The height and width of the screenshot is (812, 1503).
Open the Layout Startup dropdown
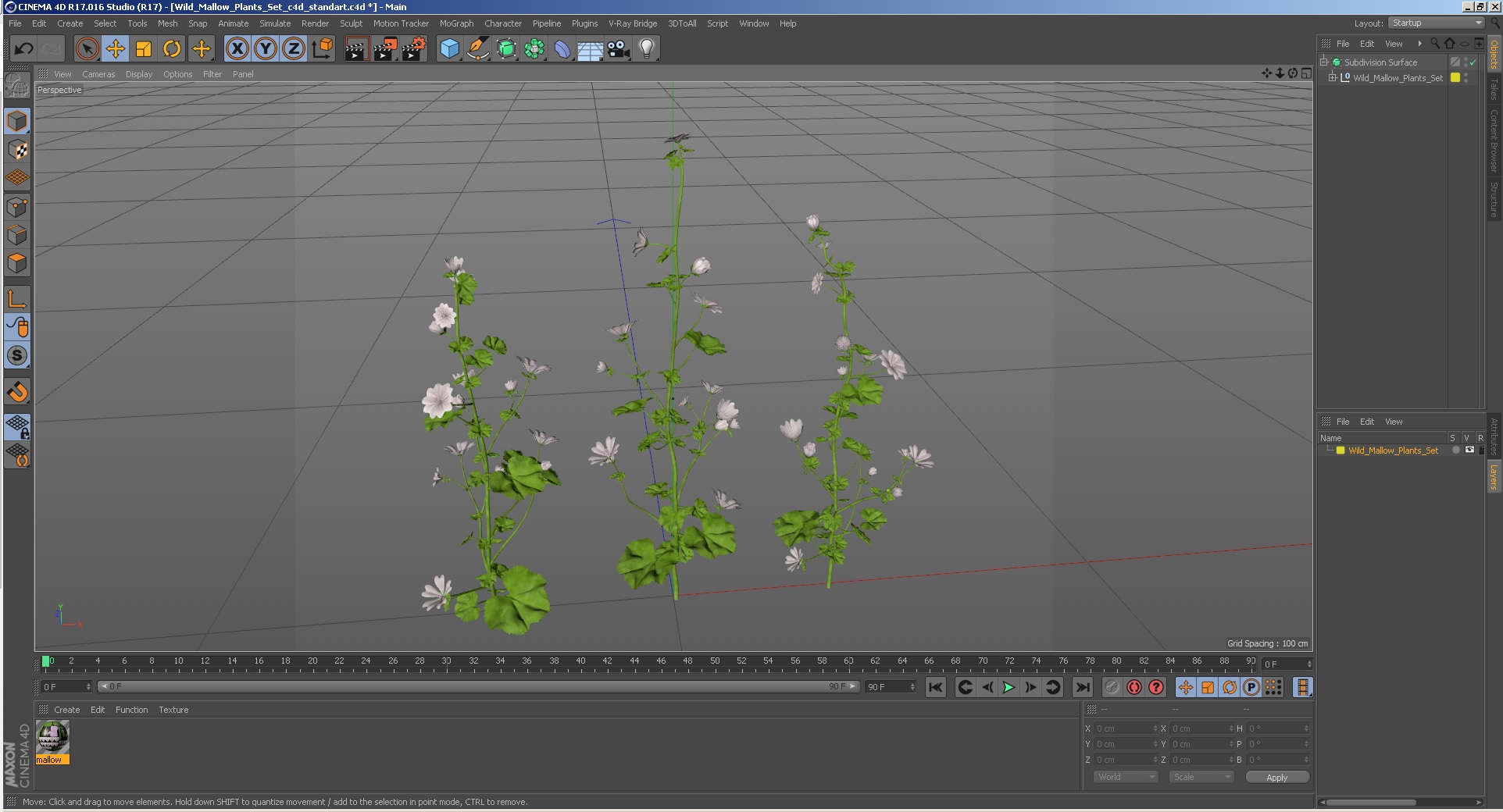[x=1437, y=23]
